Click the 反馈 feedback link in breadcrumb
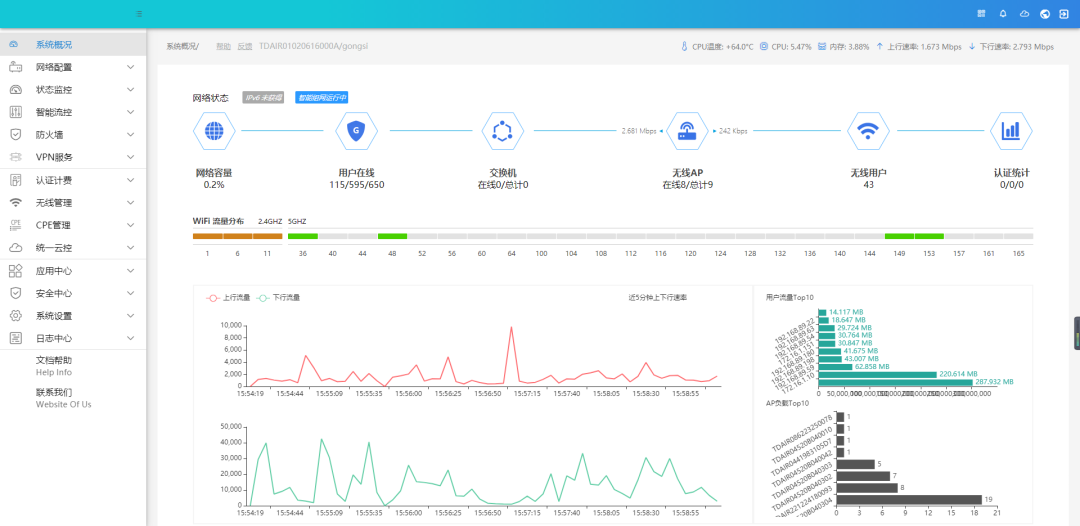This screenshot has width=1080, height=526. pos(245,47)
